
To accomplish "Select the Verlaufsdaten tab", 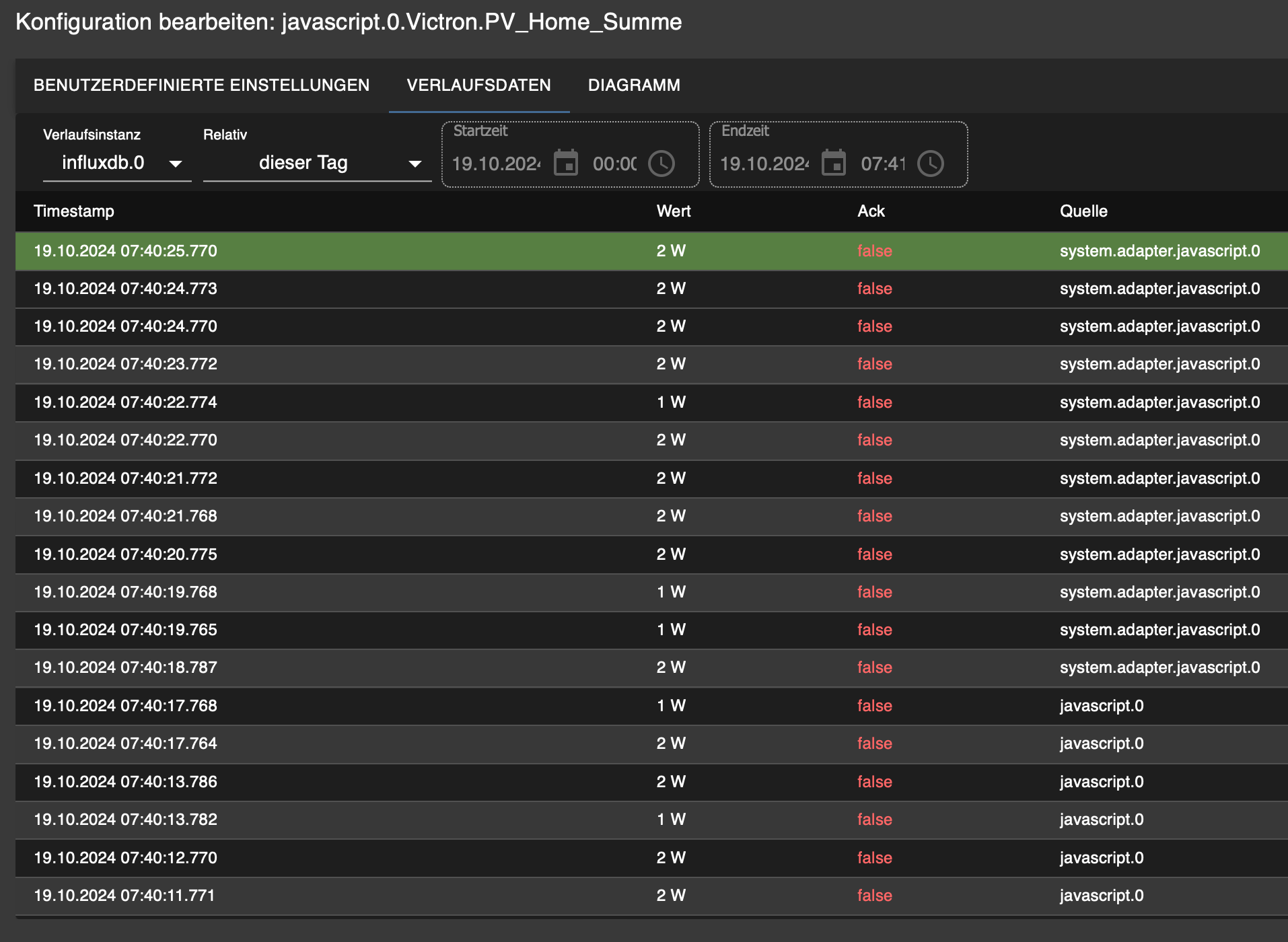I will (x=479, y=85).
